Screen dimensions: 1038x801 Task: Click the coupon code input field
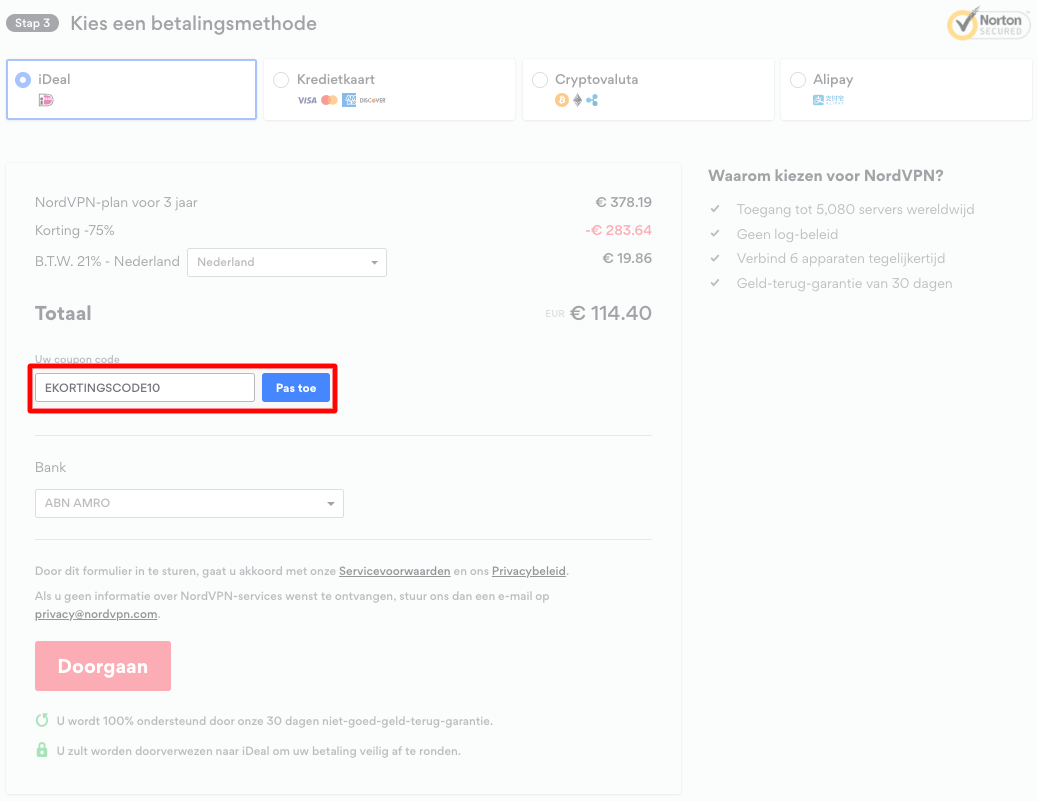pyautogui.click(x=145, y=388)
